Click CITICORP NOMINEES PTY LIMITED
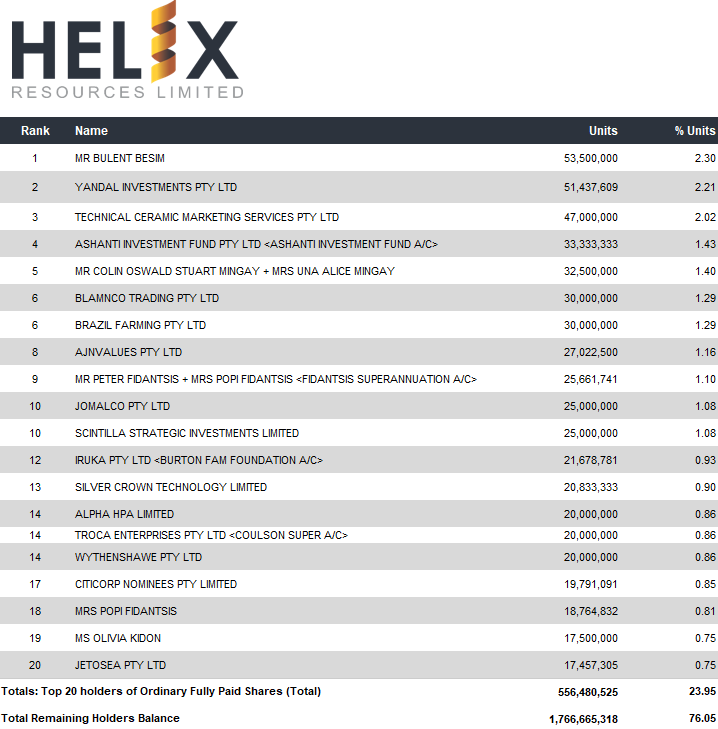Screen dimensions: 718x729 coord(156,584)
